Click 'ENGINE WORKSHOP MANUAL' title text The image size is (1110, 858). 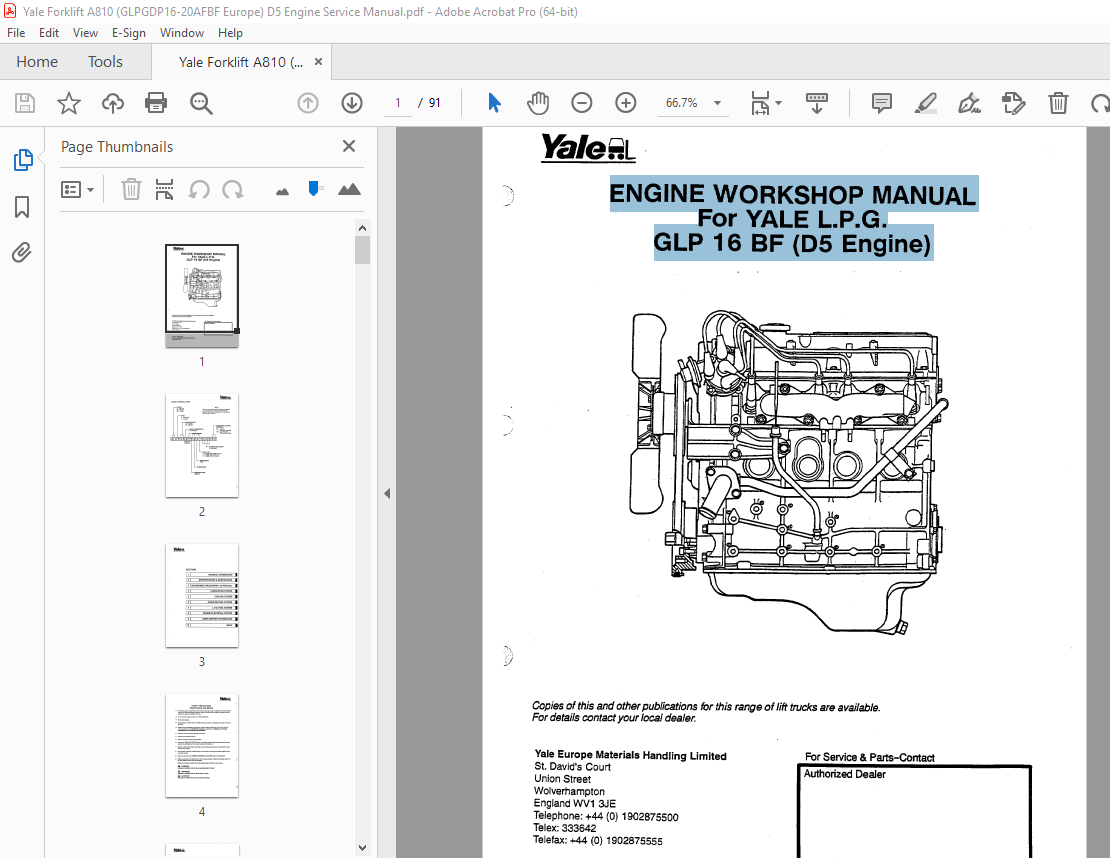point(793,194)
